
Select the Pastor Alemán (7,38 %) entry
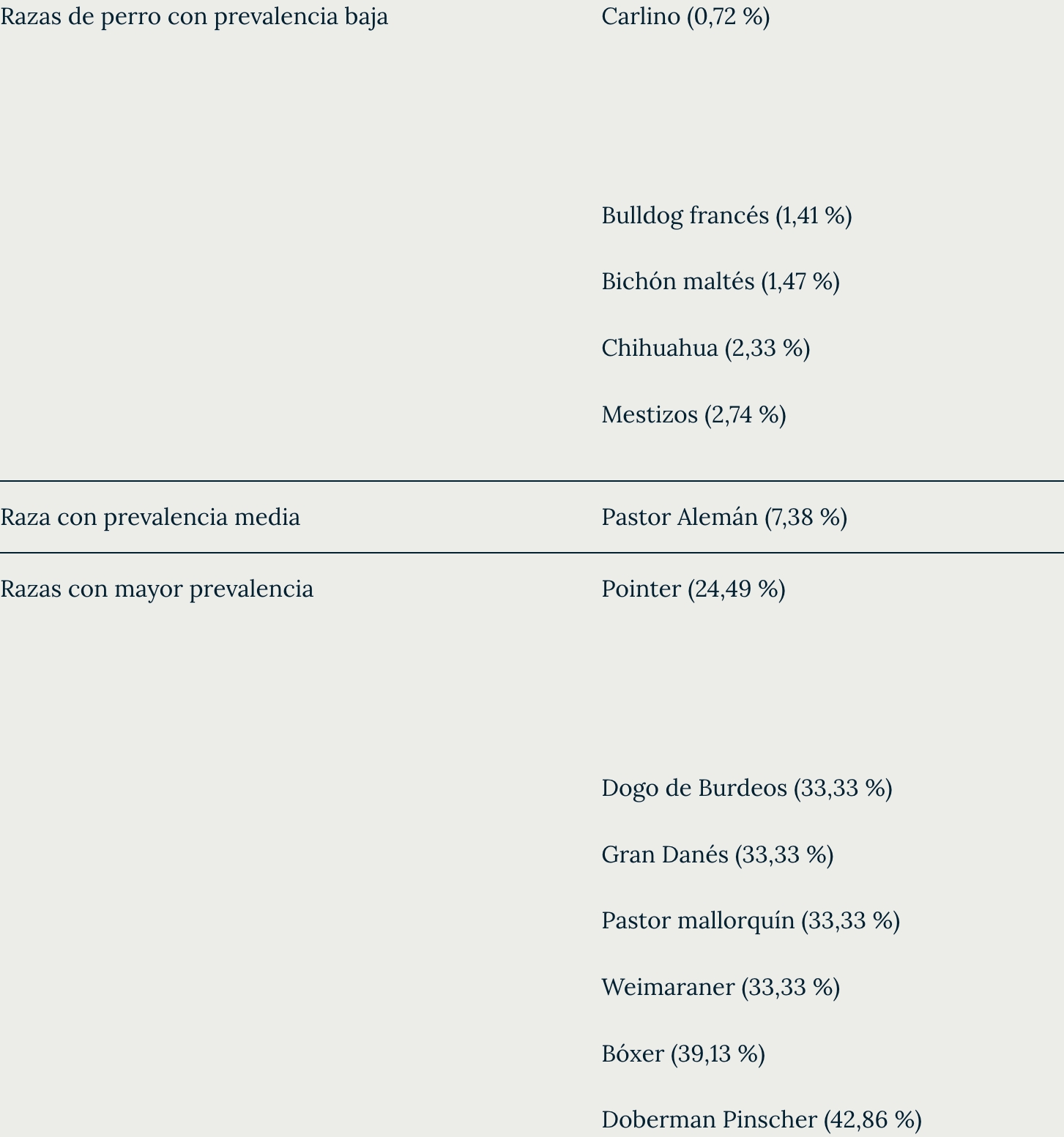pyautogui.click(x=724, y=517)
